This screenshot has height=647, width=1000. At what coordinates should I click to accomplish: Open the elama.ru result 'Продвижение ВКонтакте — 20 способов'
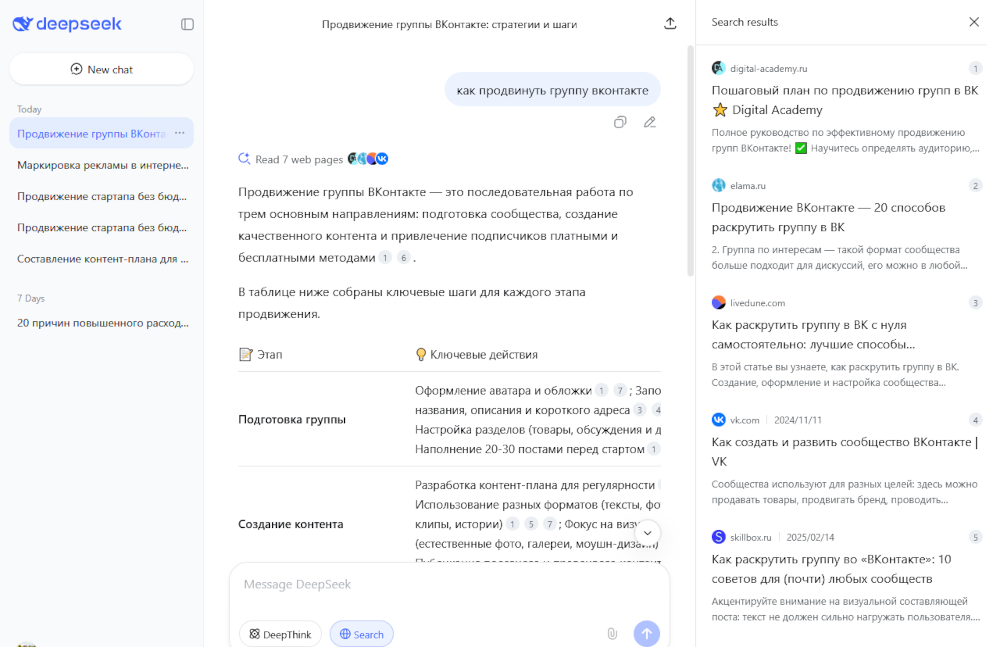point(828,218)
